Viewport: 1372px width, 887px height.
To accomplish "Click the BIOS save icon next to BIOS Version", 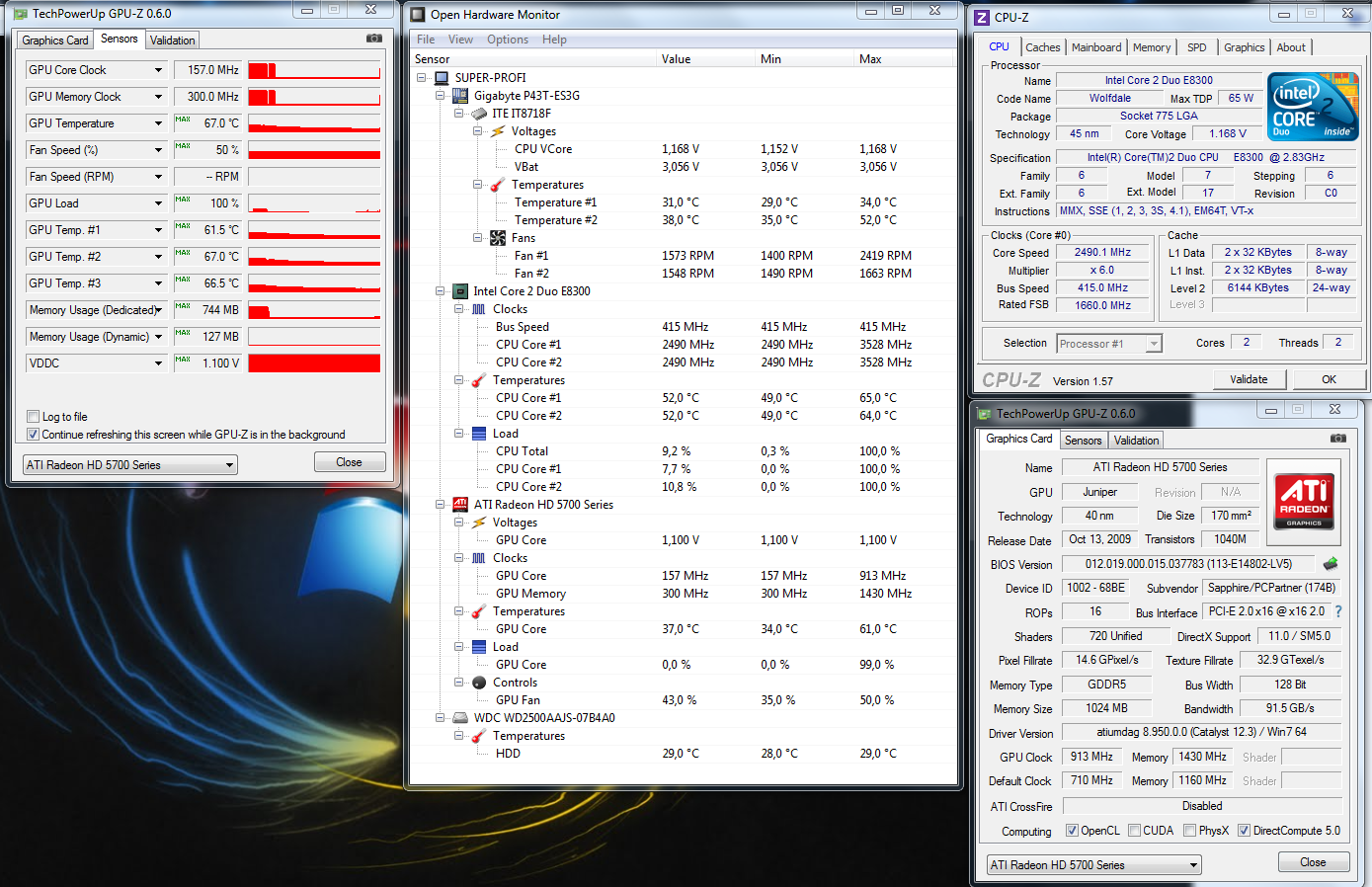I will 1331,564.
